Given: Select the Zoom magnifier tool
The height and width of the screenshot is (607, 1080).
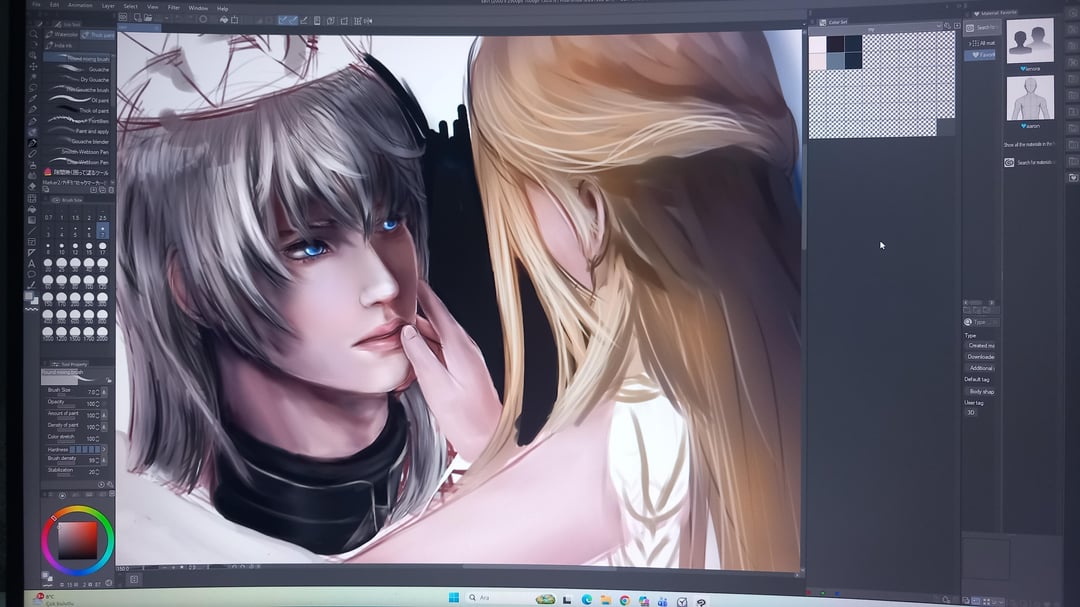Looking at the screenshot, I should (33, 33).
